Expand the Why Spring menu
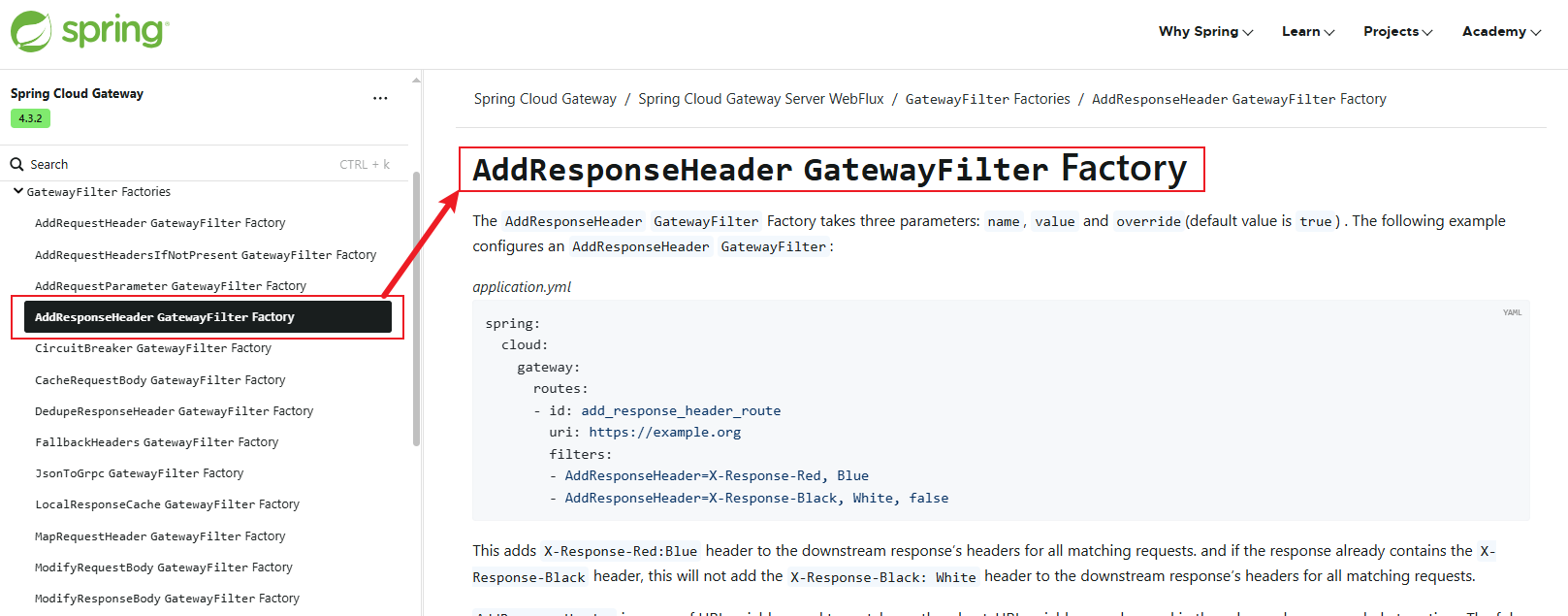1568x616 pixels. click(x=1205, y=32)
